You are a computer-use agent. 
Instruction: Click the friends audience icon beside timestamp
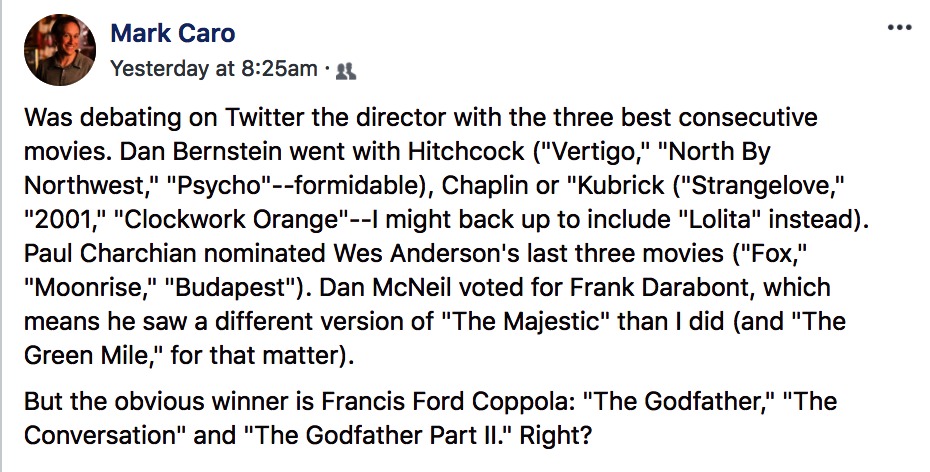[x=346, y=72]
